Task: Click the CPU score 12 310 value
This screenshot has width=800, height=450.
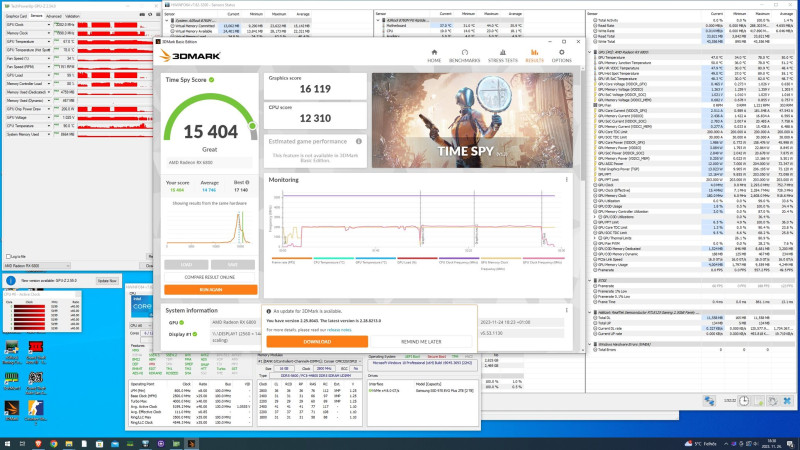Action: (315, 118)
